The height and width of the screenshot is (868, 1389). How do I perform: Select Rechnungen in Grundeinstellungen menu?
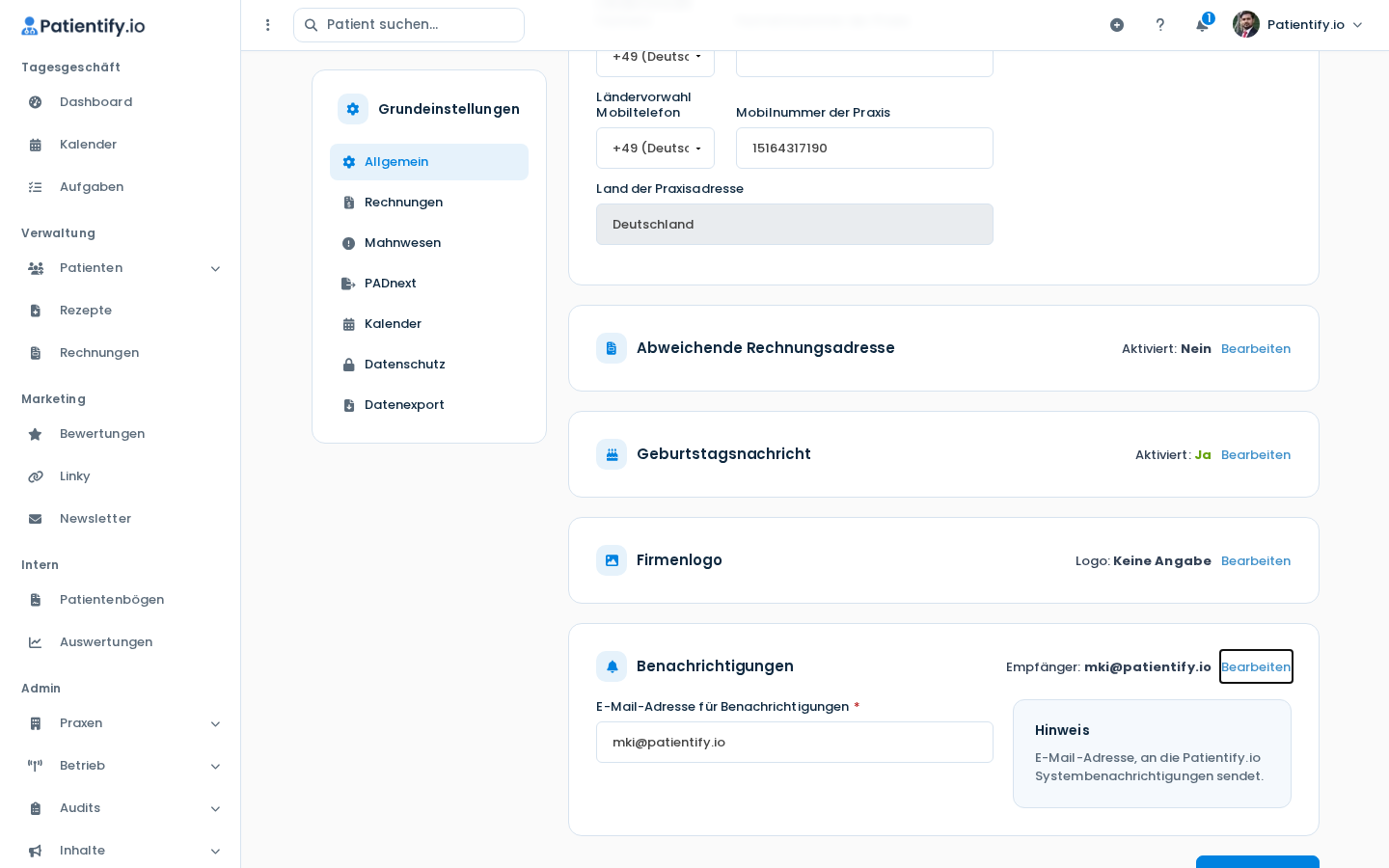coord(429,203)
